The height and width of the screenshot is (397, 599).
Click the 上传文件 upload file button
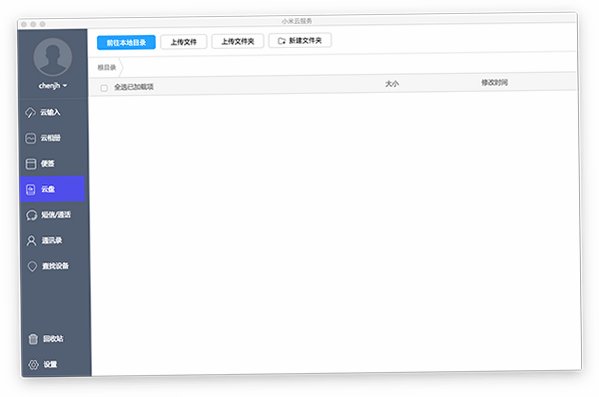click(x=183, y=42)
